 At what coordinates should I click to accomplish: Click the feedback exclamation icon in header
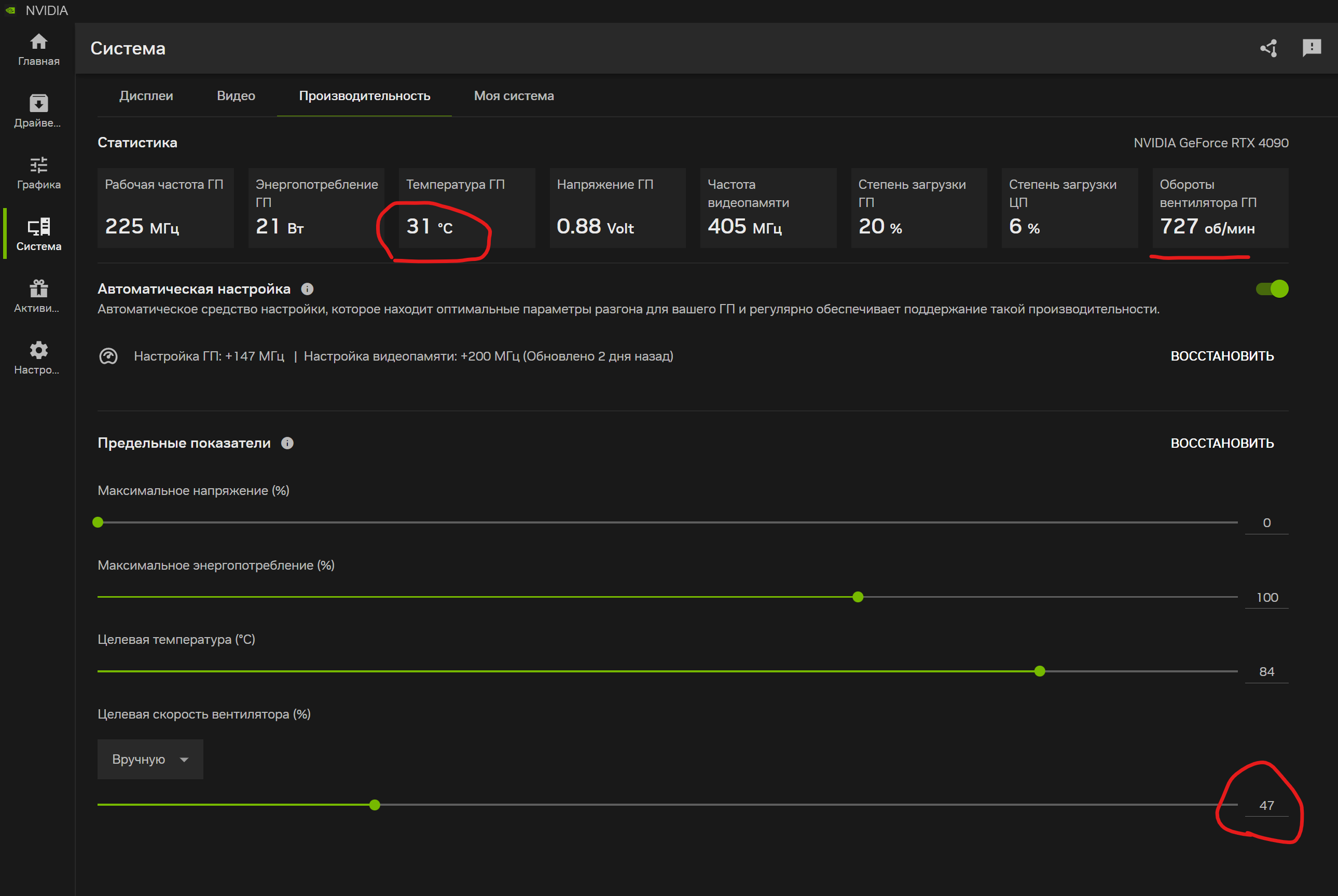[x=1312, y=48]
